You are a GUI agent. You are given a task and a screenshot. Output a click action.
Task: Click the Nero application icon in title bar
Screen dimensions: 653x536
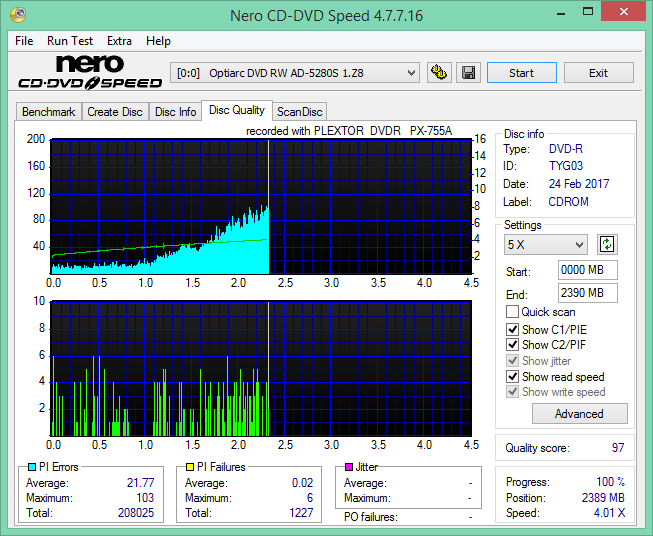click(x=18, y=15)
